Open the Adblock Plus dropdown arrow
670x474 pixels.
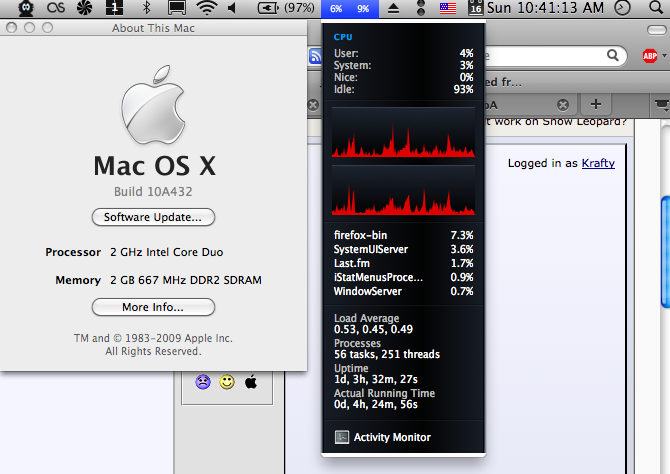click(x=664, y=56)
